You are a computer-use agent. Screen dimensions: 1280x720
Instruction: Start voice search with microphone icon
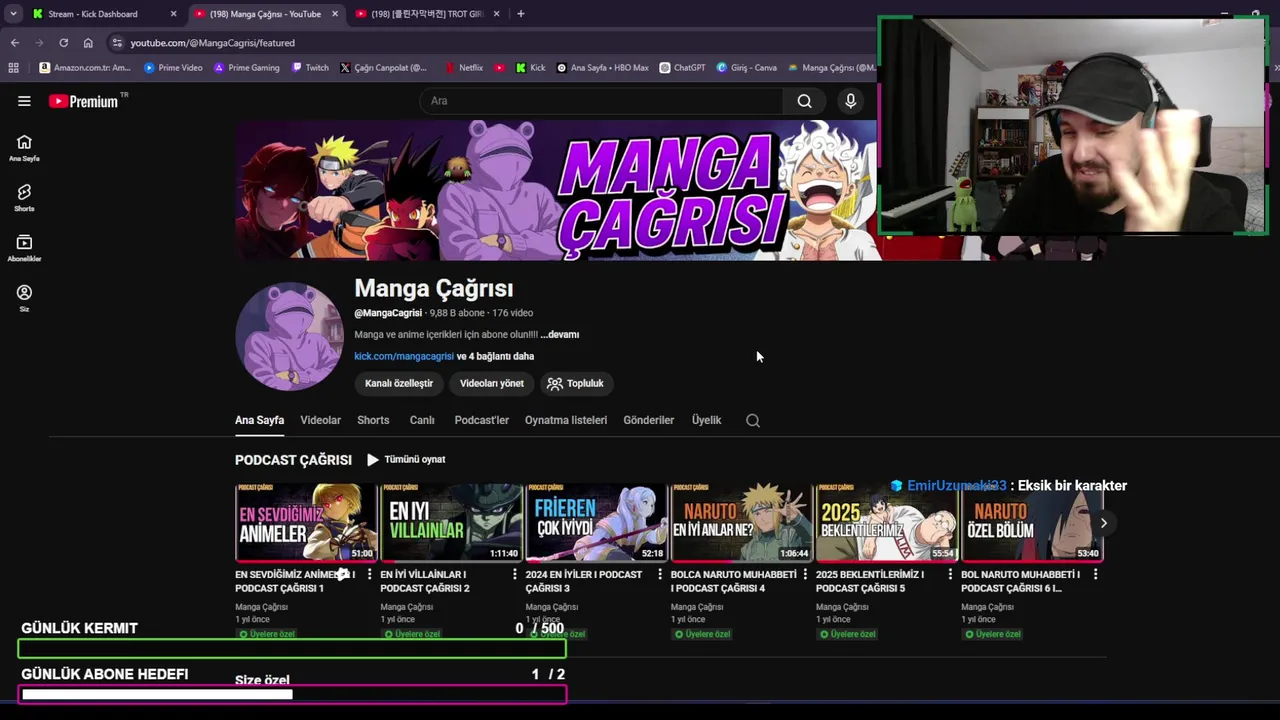[x=851, y=101]
